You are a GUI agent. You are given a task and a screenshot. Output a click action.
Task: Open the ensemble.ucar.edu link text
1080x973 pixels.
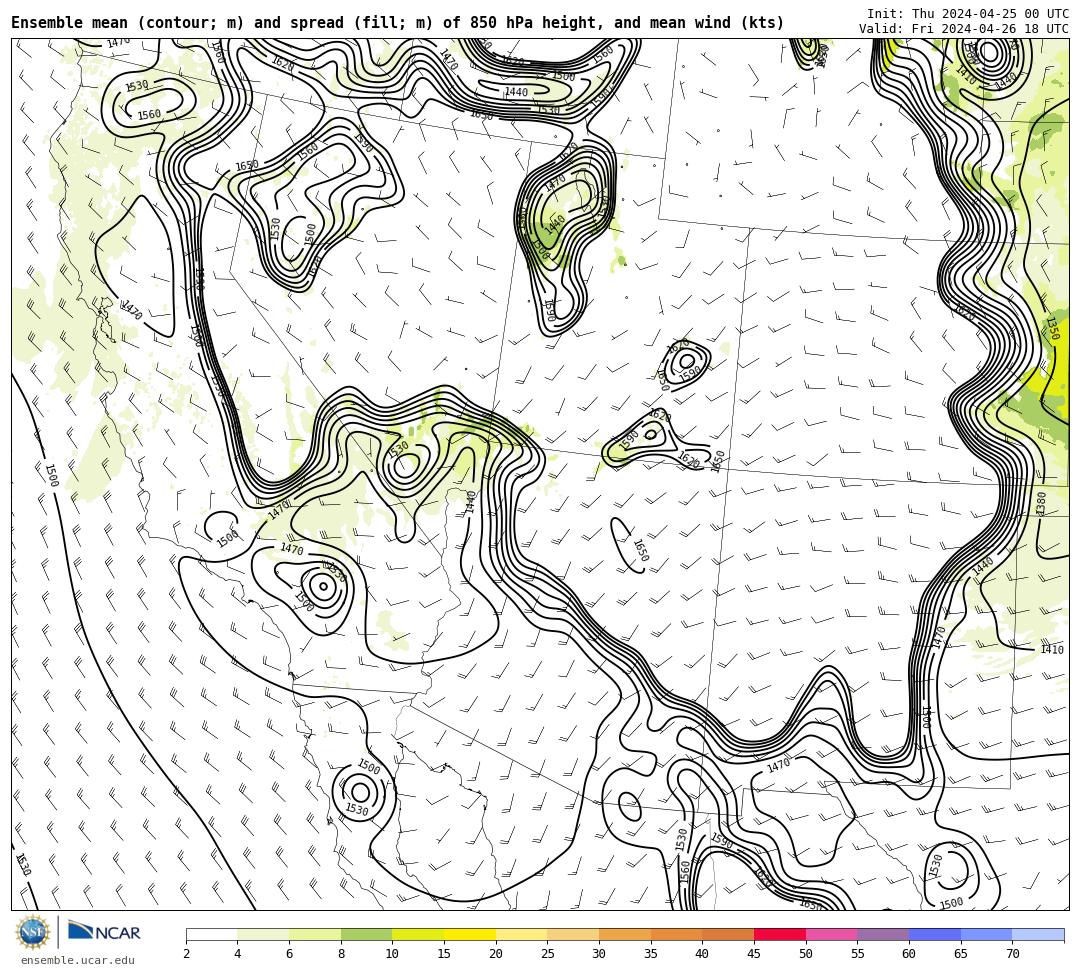[78, 960]
